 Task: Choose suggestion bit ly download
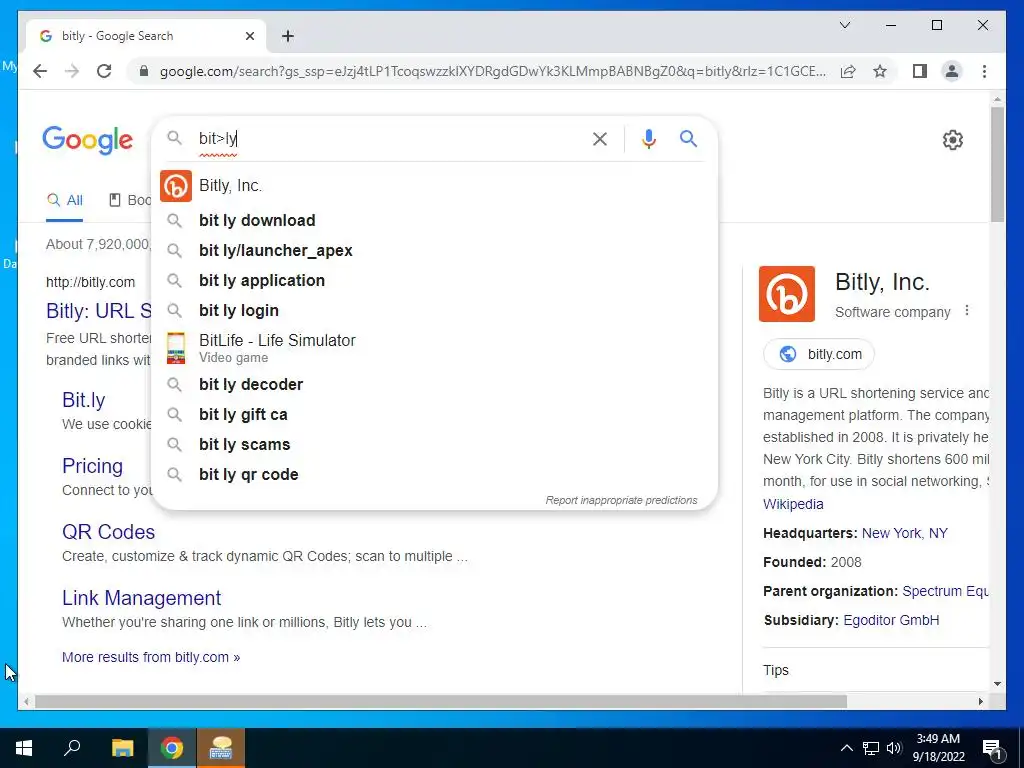[434, 221]
